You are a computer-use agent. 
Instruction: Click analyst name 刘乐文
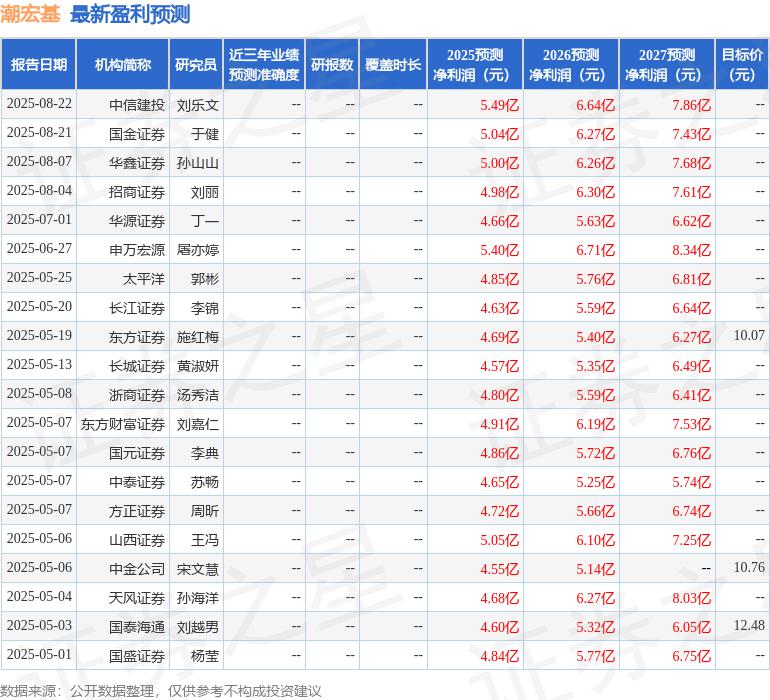(197, 104)
